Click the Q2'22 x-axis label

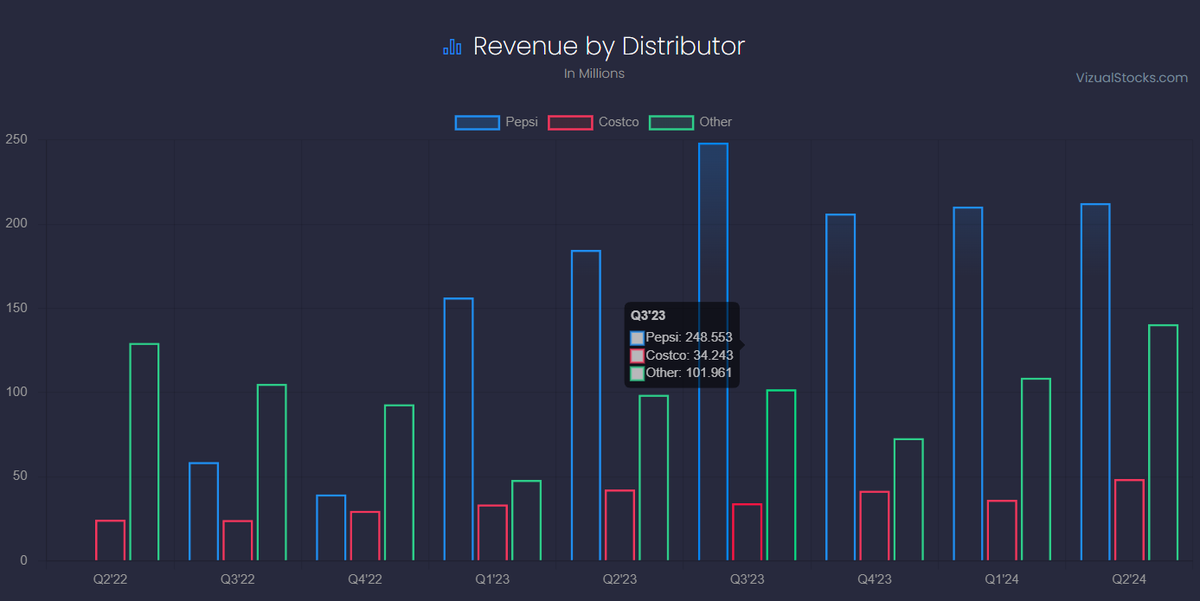110,579
